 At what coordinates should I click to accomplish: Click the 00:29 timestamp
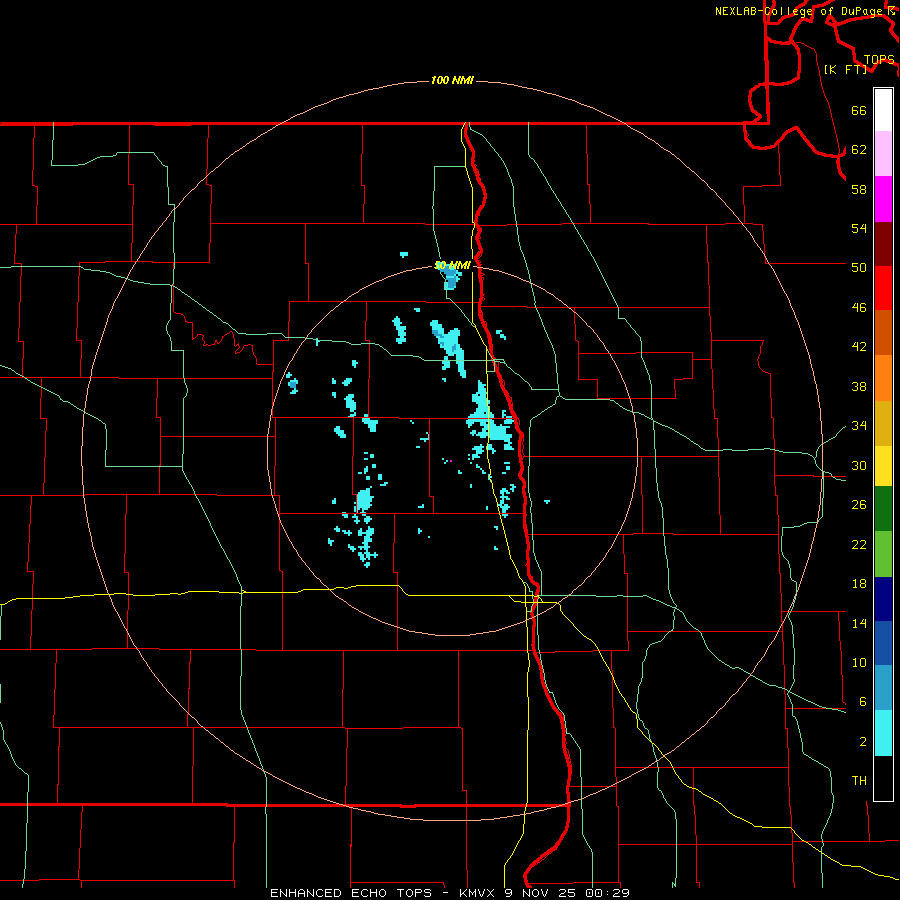(x=607, y=893)
